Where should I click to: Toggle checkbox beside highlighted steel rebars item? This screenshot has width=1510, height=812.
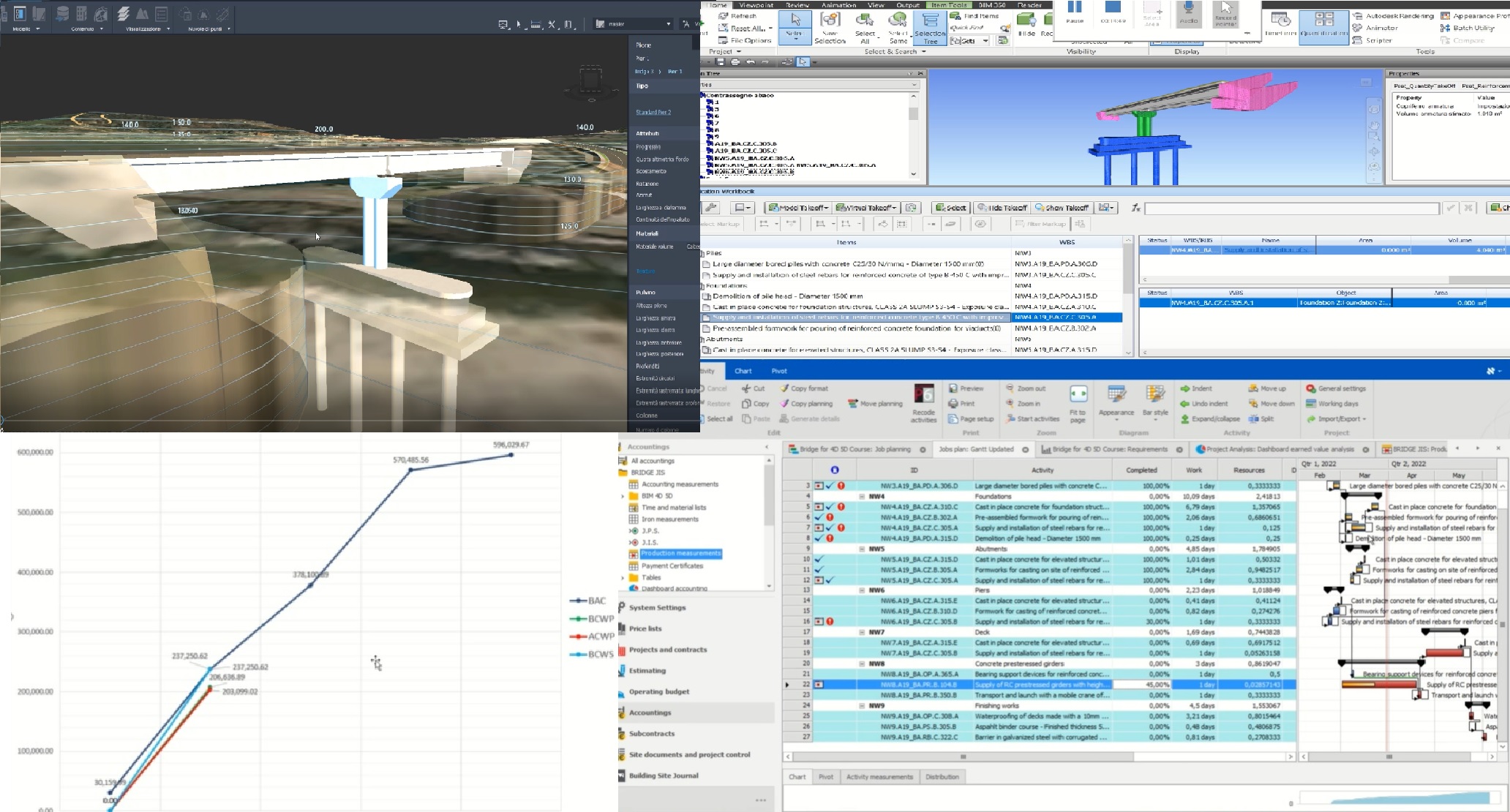(707, 317)
